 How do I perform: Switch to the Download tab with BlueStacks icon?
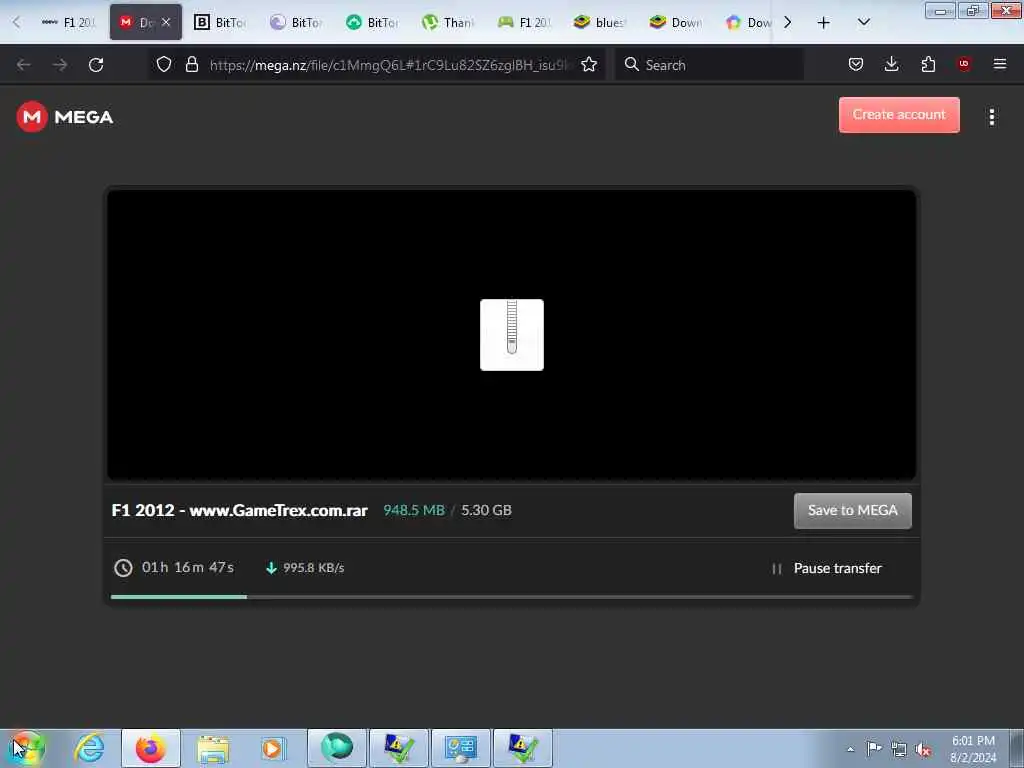[x=677, y=22]
